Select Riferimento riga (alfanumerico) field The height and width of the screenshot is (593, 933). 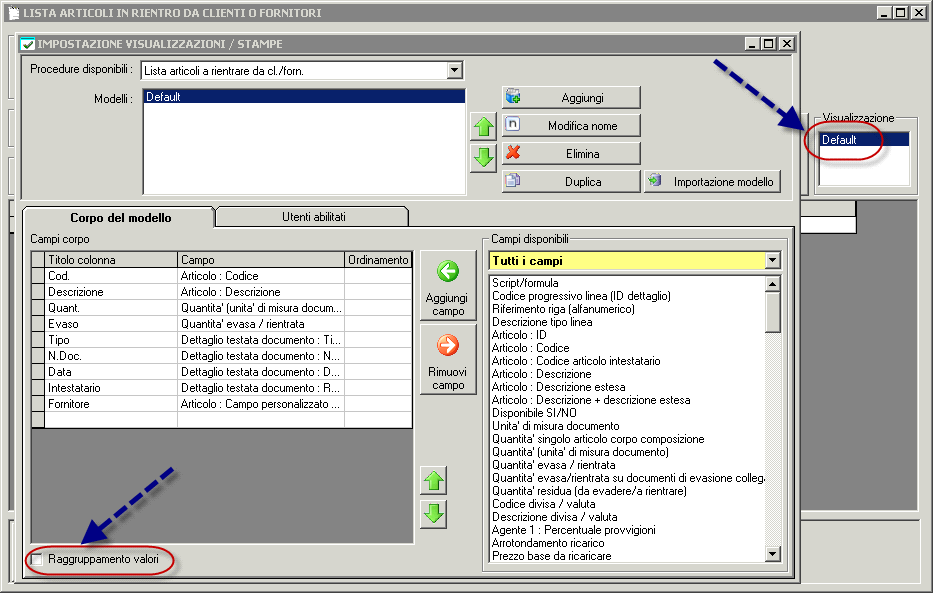point(563,309)
